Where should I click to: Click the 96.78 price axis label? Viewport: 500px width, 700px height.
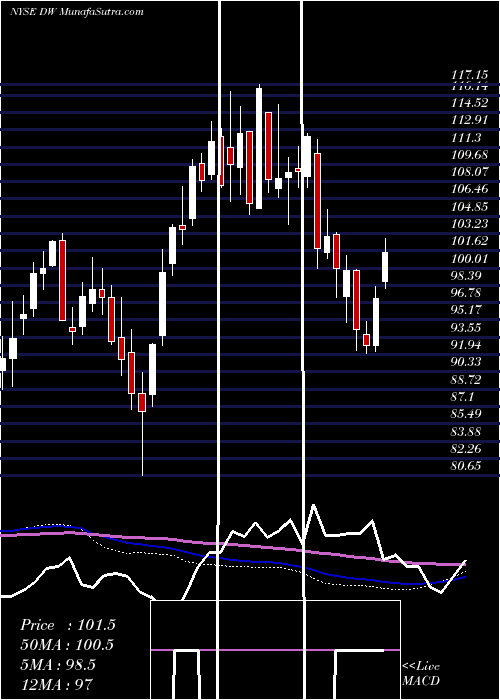click(466, 293)
